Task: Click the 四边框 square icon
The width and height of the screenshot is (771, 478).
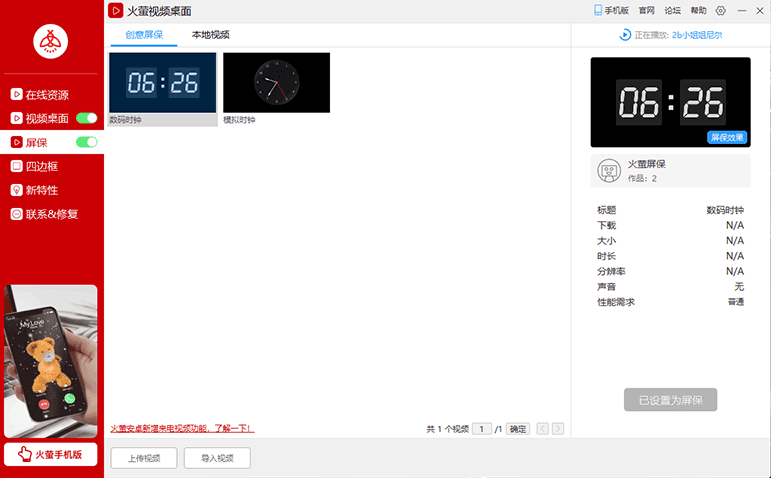Action: click(x=16, y=166)
